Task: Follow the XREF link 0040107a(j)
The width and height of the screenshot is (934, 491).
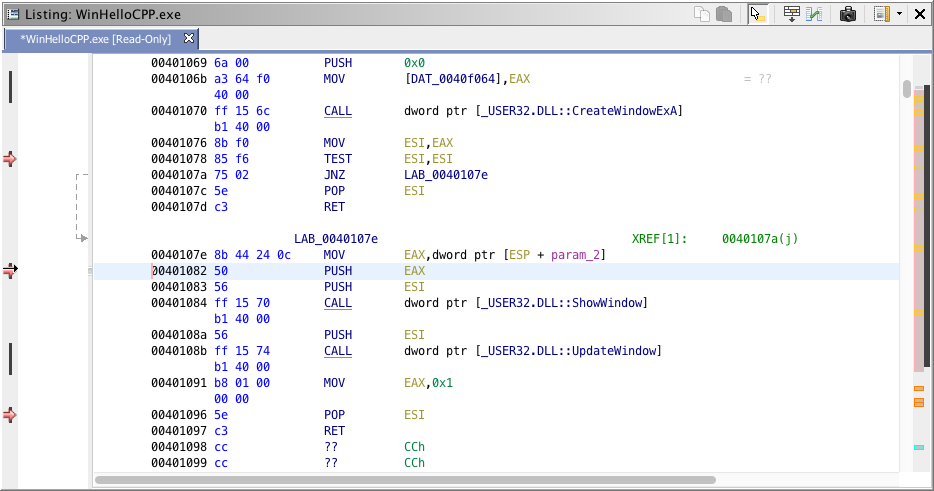Action: coord(759,239)
